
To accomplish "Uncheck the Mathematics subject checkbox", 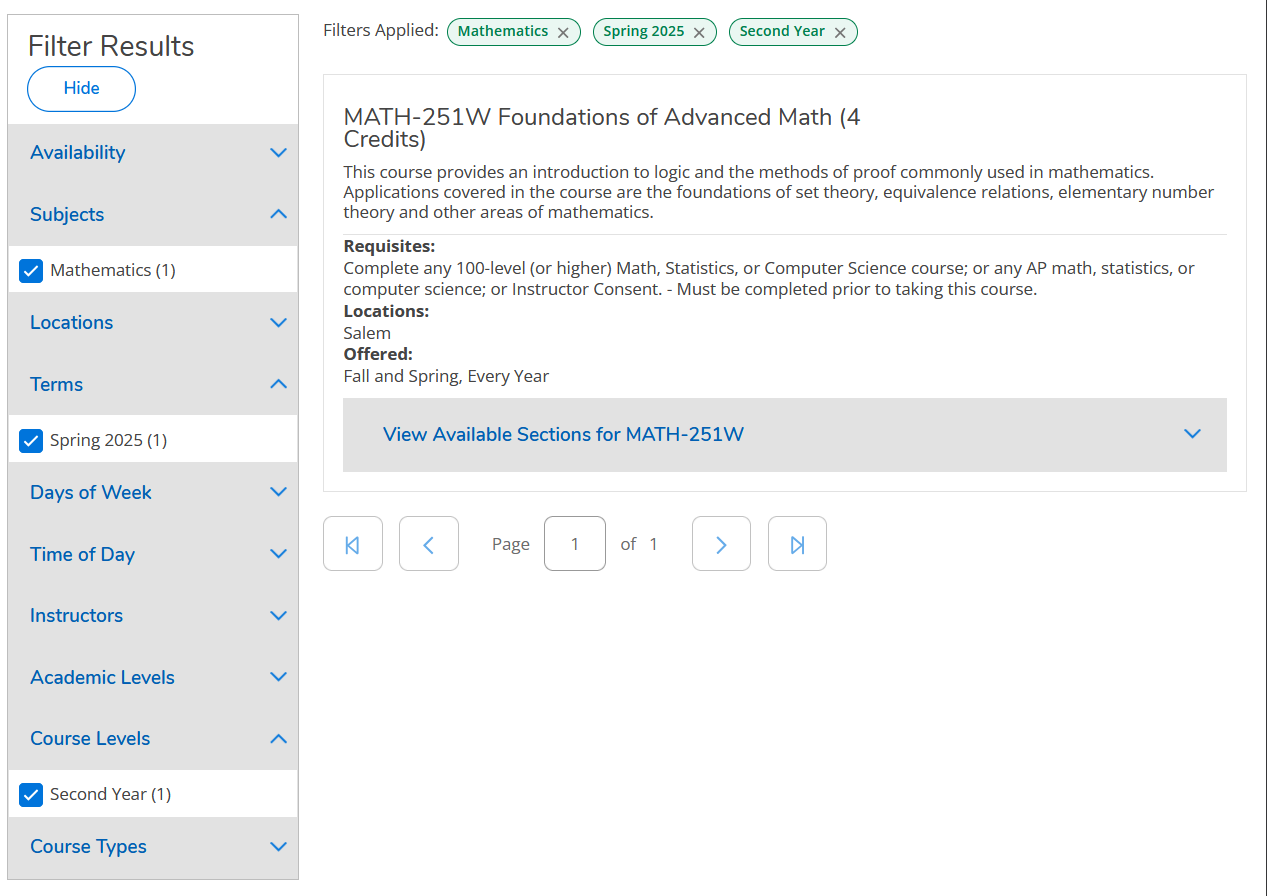I will [32, 271].
